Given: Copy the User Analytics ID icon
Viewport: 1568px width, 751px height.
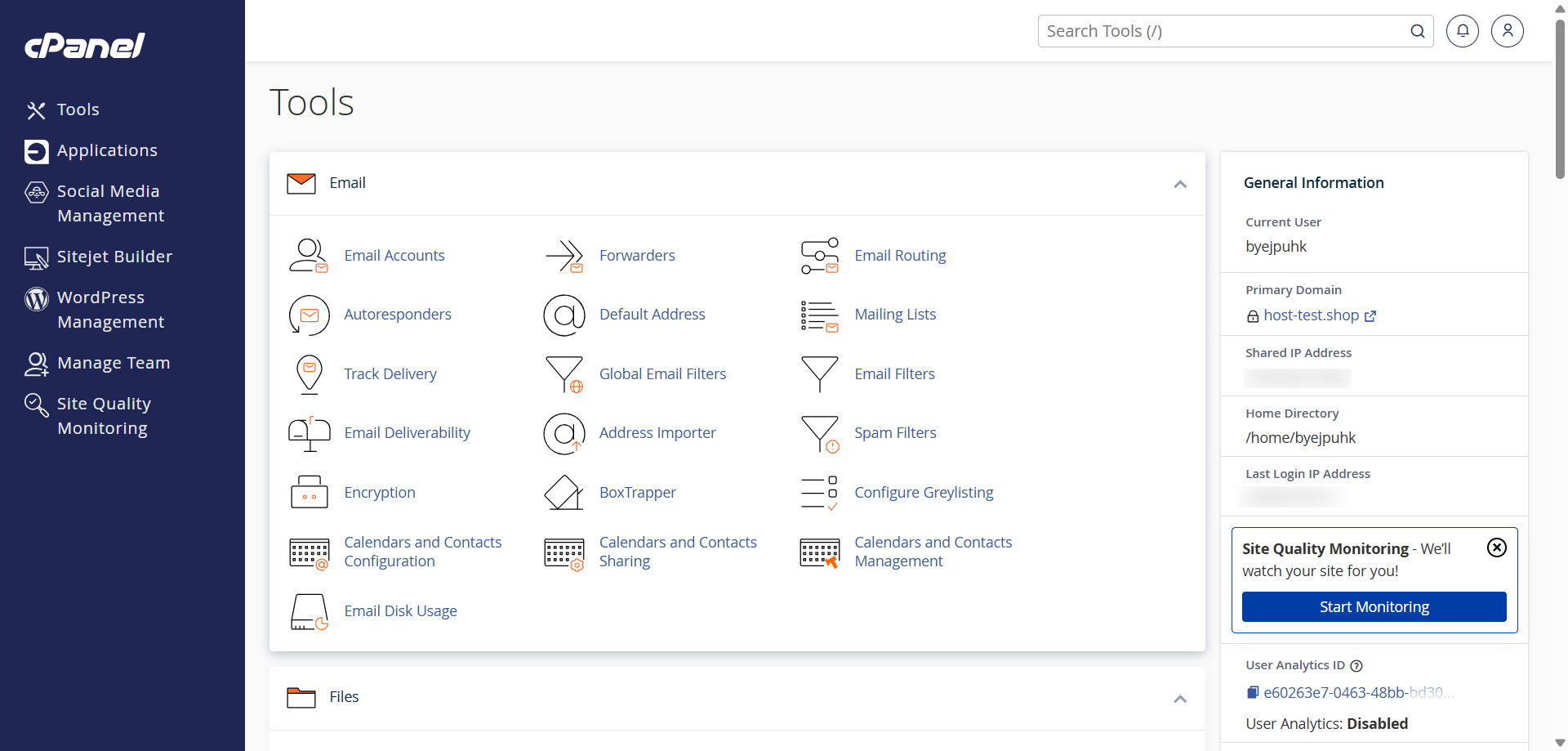Looking at the screenshot, I should pyautogui.click(x=1253, y=692).
